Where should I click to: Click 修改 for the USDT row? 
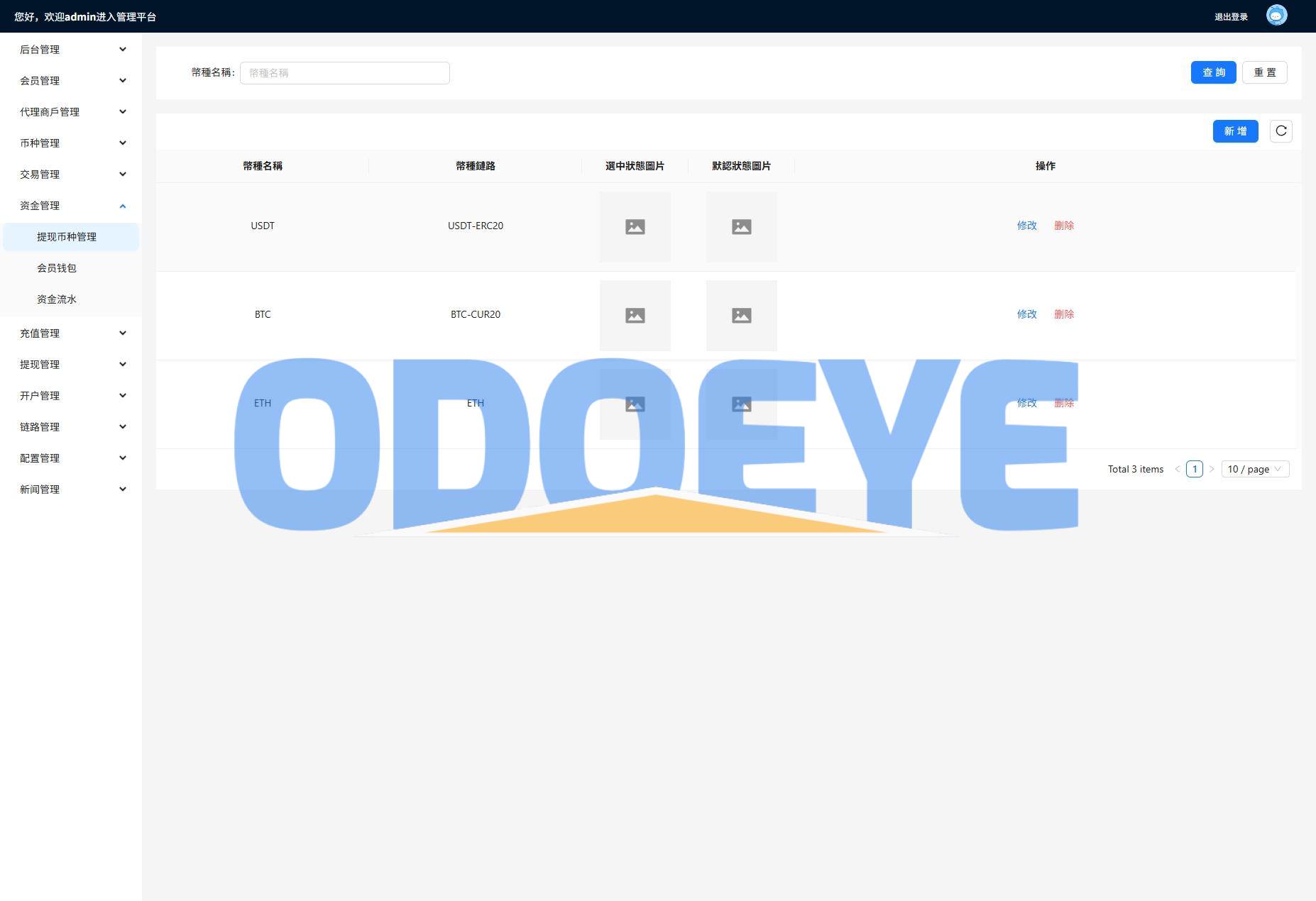click(x=1026, y=226)
